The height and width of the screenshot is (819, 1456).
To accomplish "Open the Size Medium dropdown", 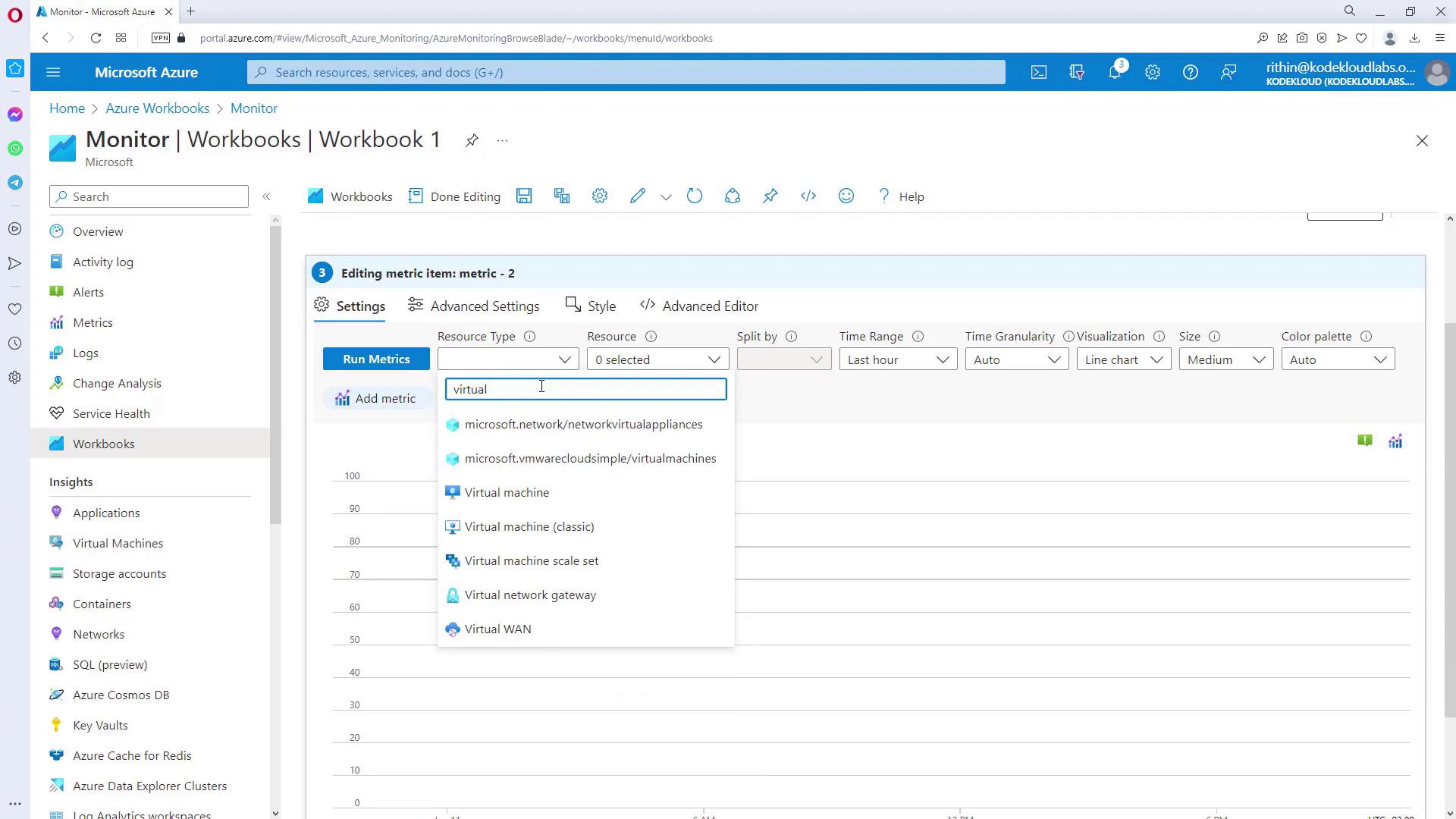I will 1225,359.
